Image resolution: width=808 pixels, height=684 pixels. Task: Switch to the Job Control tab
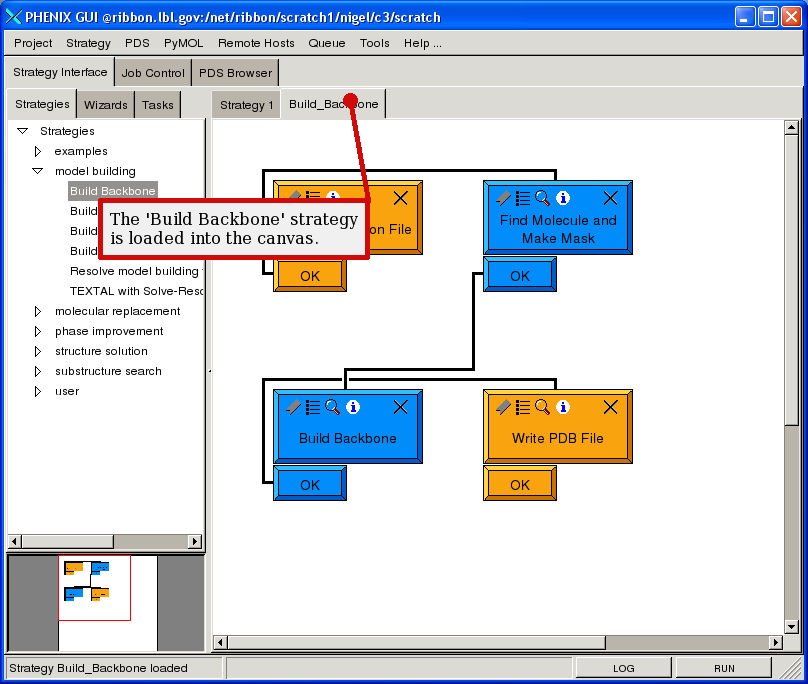(152, 73)
